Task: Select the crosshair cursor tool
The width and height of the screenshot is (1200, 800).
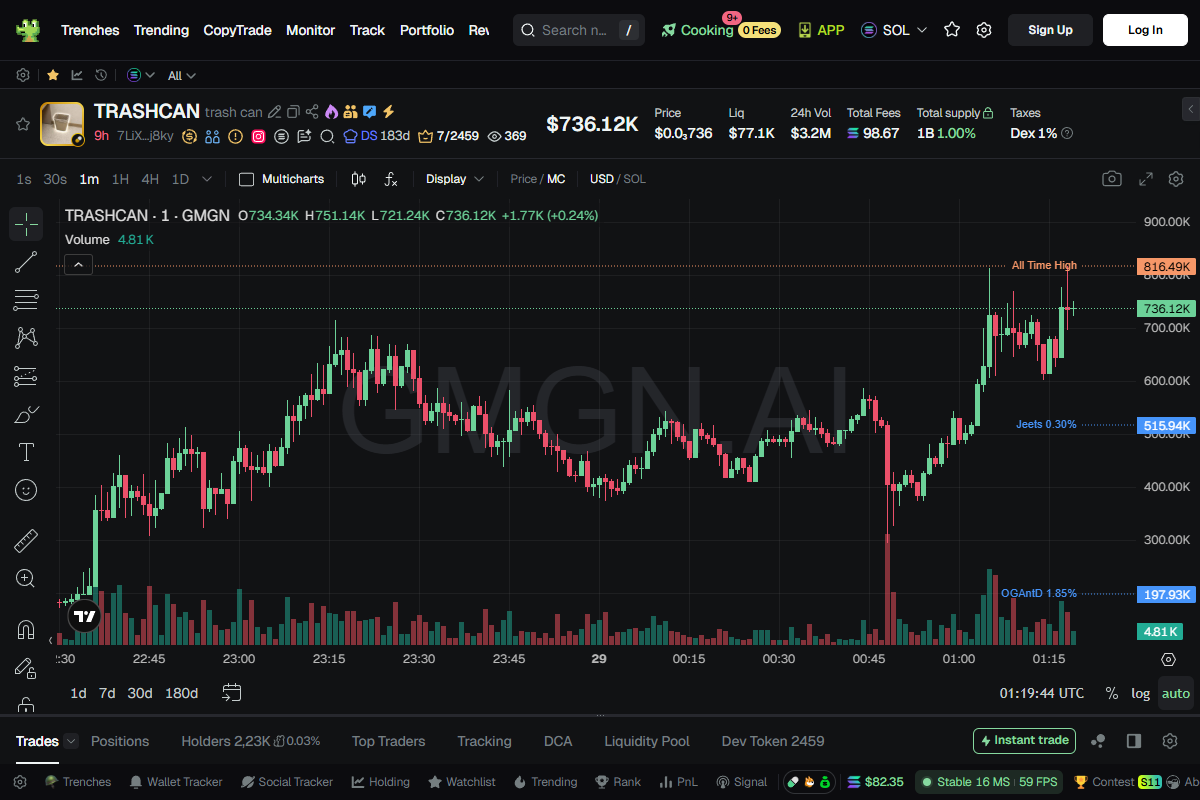Action: 26,224
